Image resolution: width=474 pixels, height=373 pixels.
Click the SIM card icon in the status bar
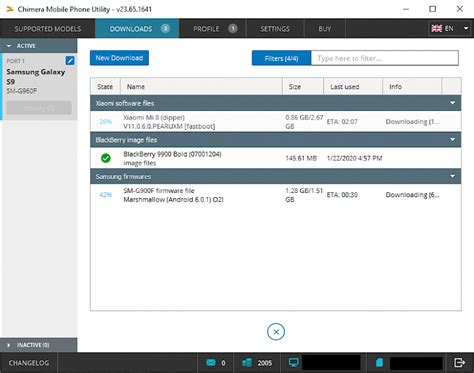pyautogui.click(x=379, y=362)
